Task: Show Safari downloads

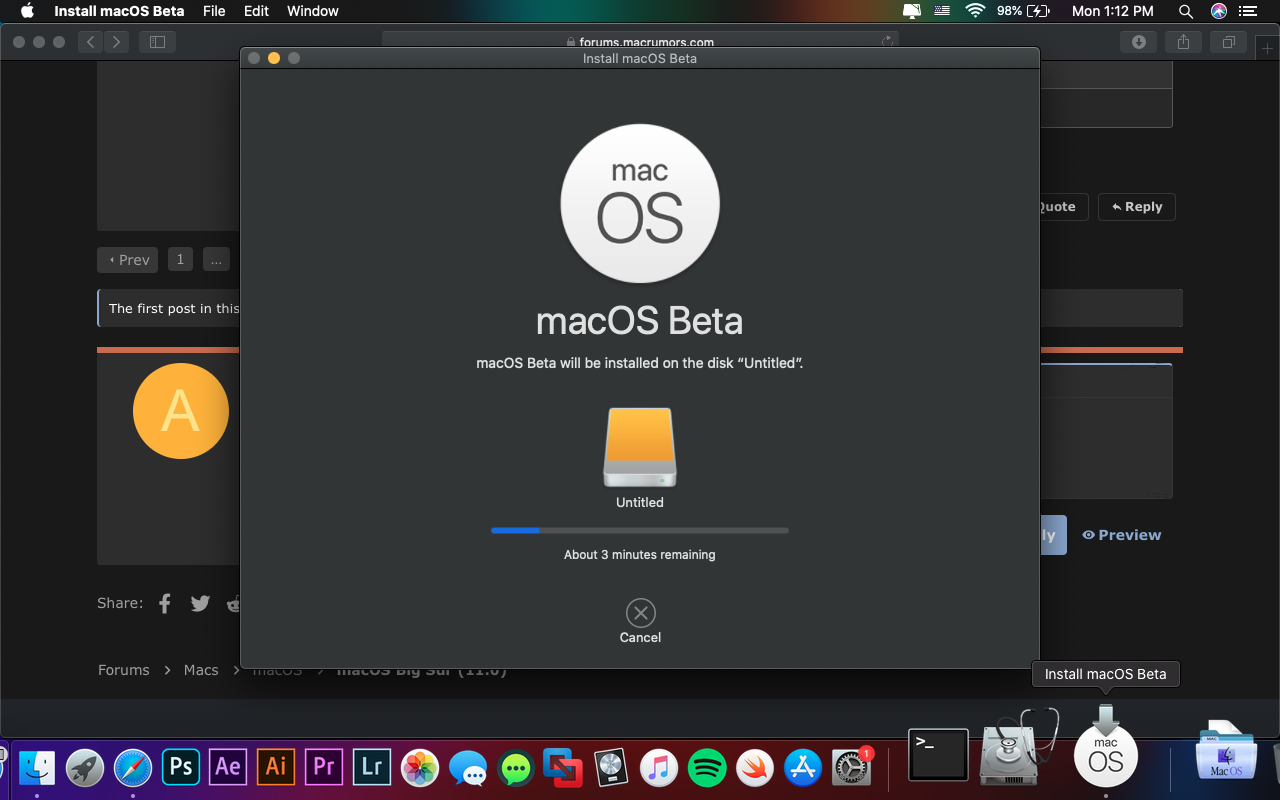Action: pos(1138,42)
